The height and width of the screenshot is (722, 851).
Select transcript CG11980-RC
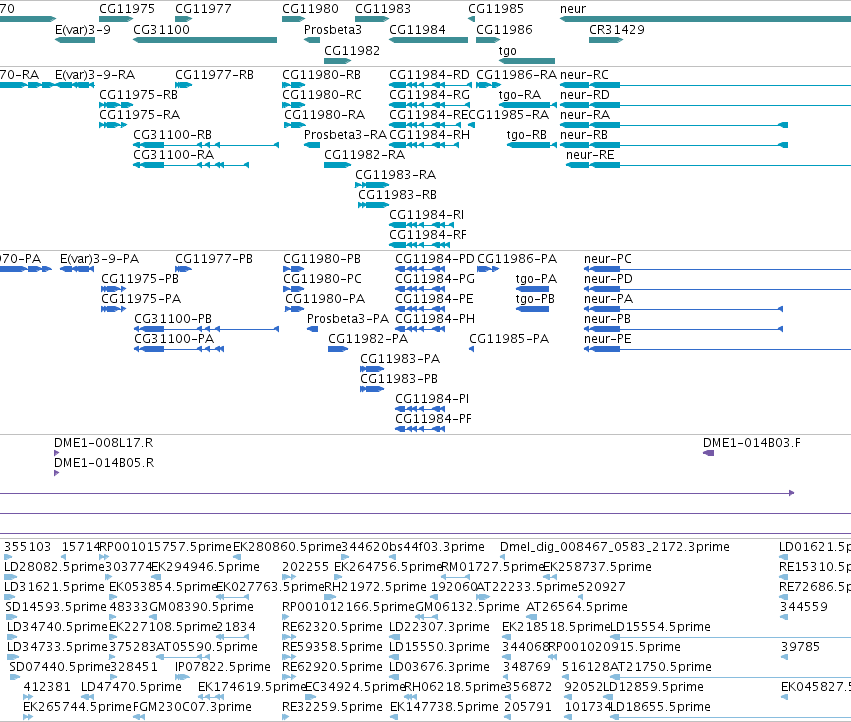pyautogui.click(x=322, y=94)
